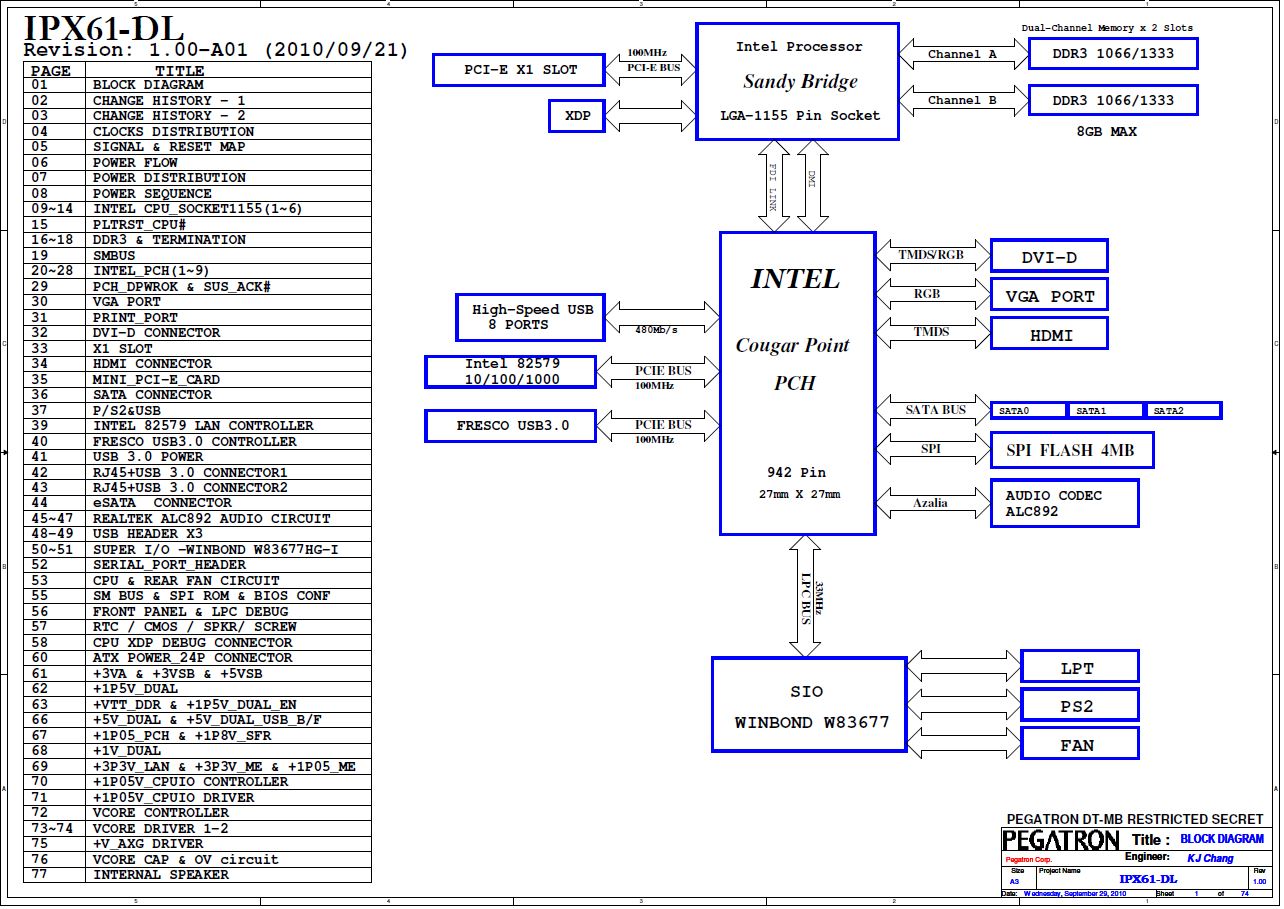Select the FAN box
Viewport: 1284px width, 909px height.
coord(1079,744)
